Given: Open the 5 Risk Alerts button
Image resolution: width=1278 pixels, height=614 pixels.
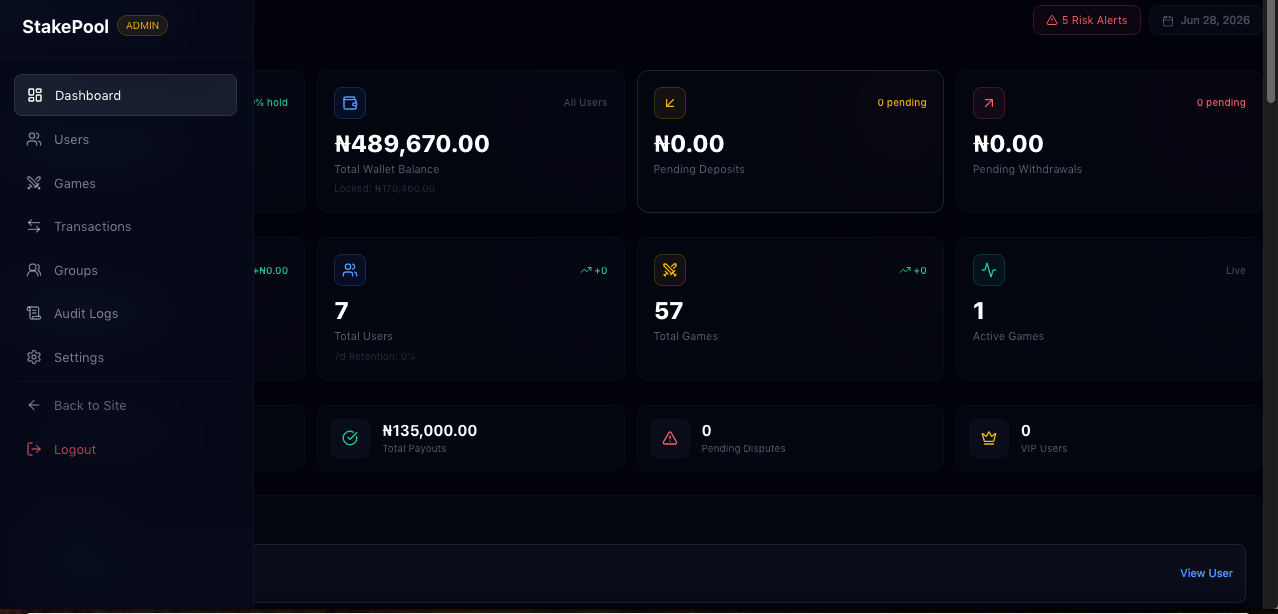Looking at the screenshot, I should 1087,20.
